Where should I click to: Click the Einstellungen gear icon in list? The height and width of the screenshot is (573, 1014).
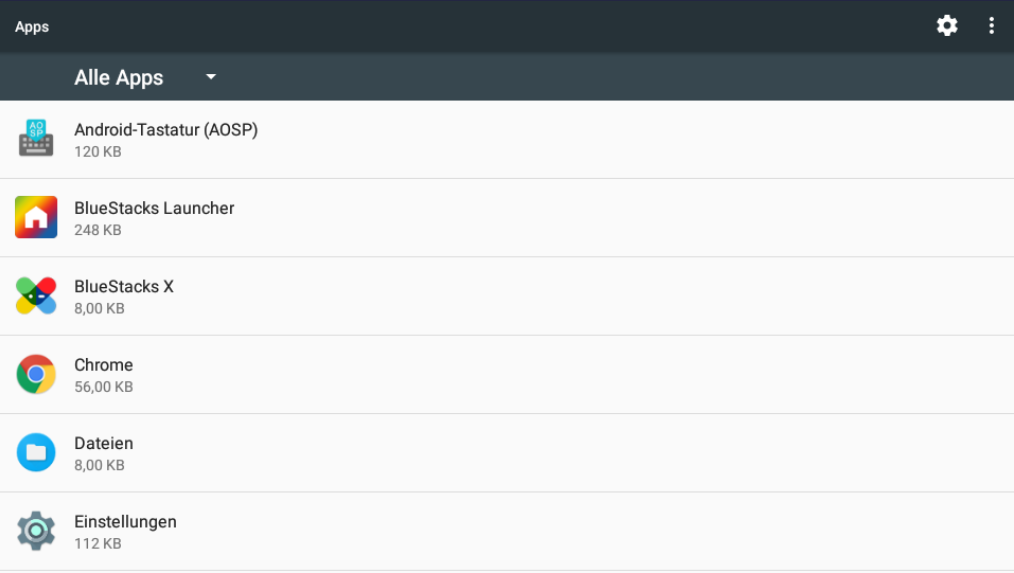click(36, 531)
